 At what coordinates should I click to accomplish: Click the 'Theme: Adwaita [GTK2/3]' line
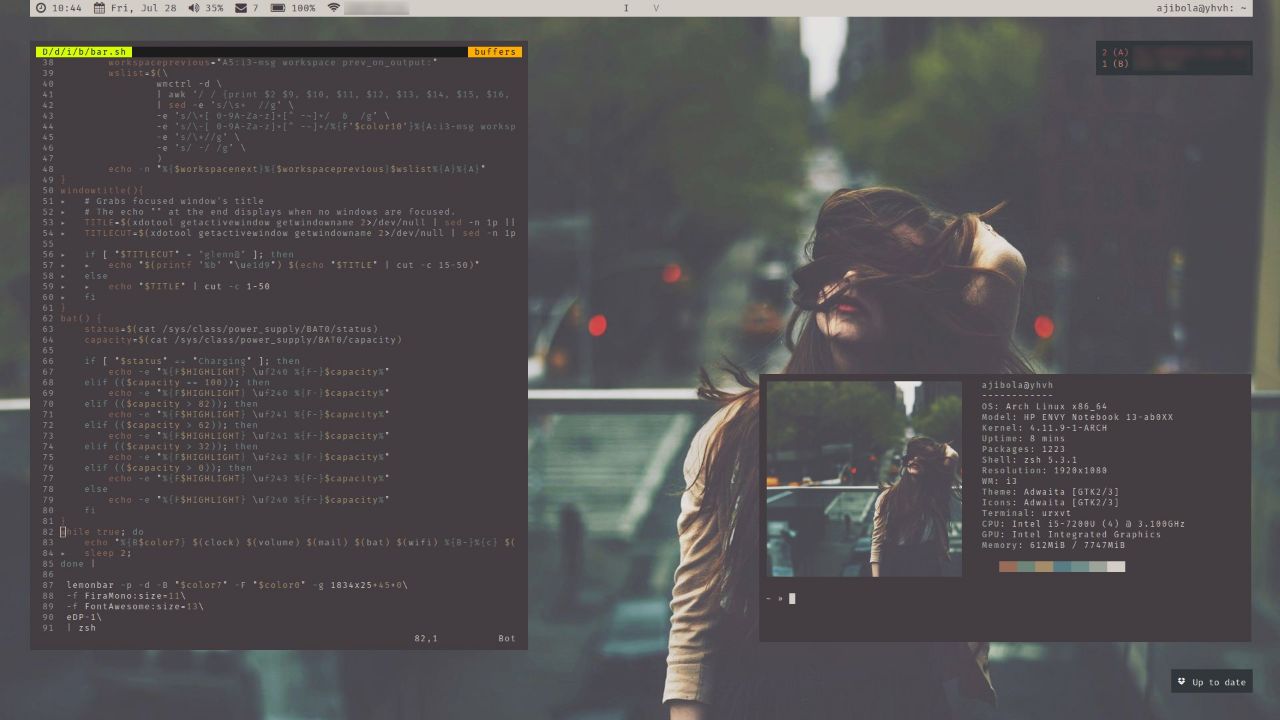tap(1051, 492)
